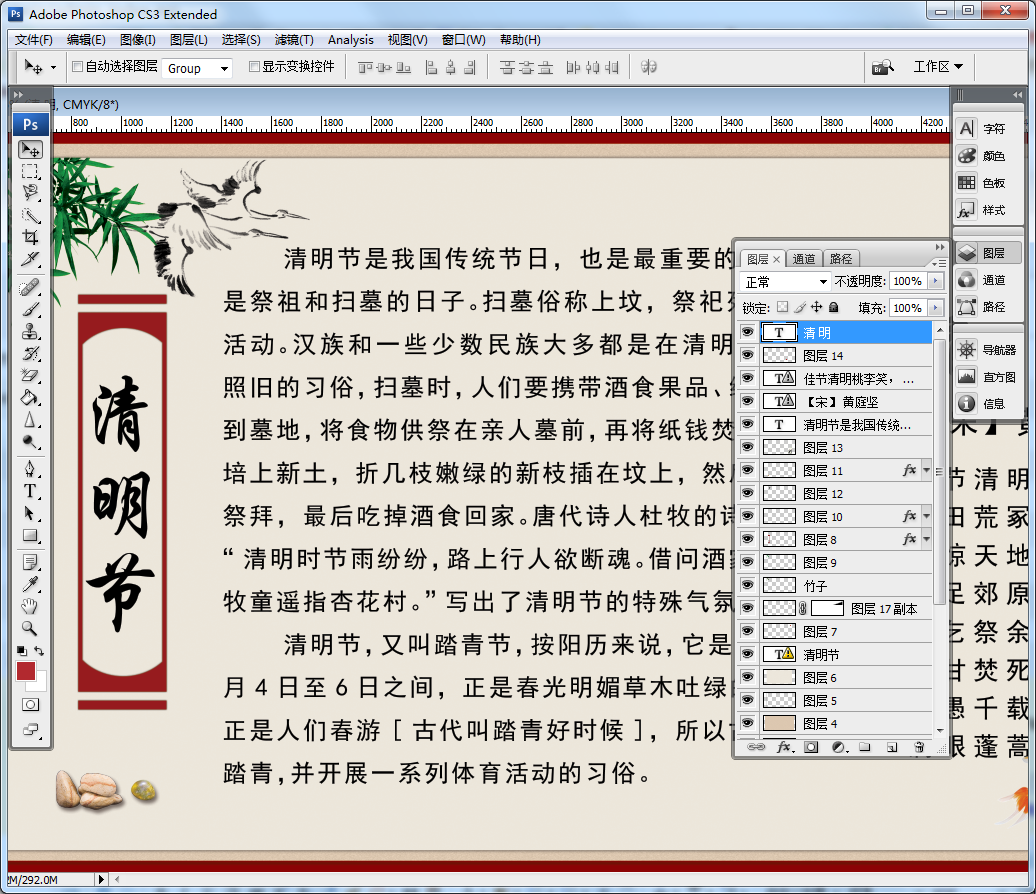The height and width of the screenshot is (894, 1036).
Task: Select the Clone Stamp tool
Action: pyautogui.click(x=30, y=331)
